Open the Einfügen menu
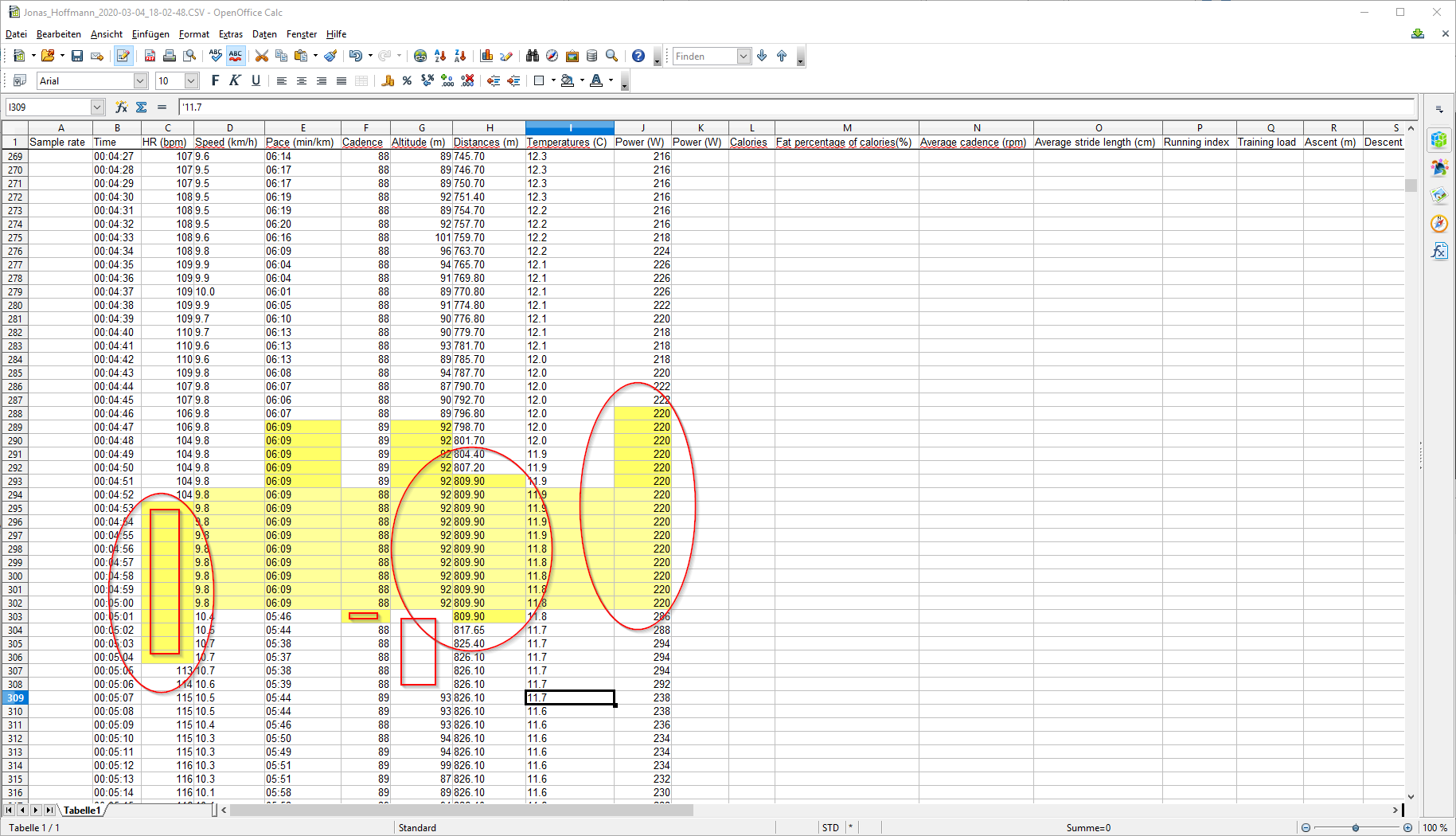This screenshot has height=836, width=1456. (150, 34)
